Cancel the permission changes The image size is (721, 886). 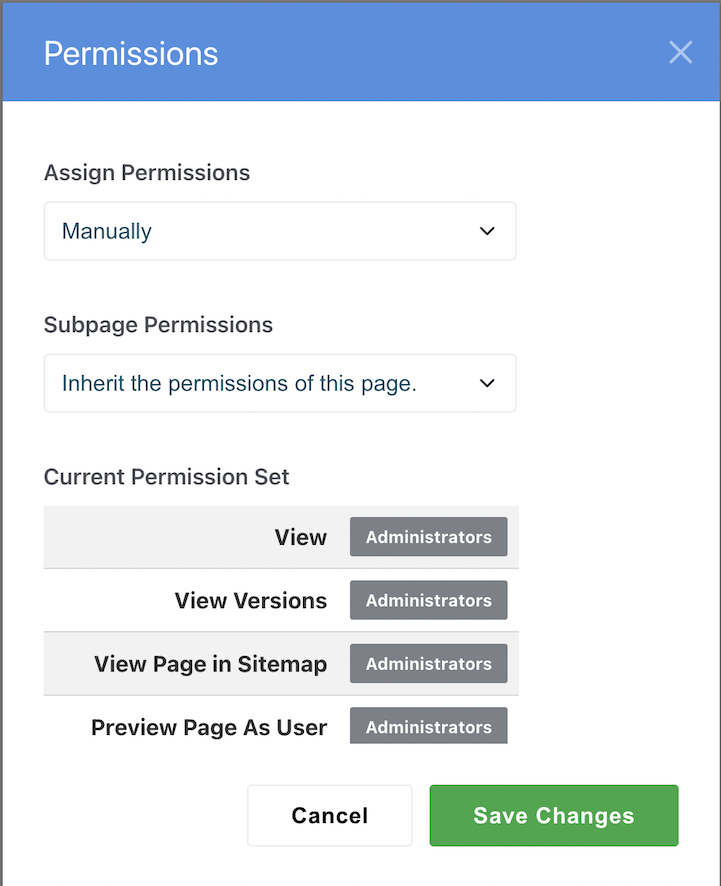coord(329,815)
